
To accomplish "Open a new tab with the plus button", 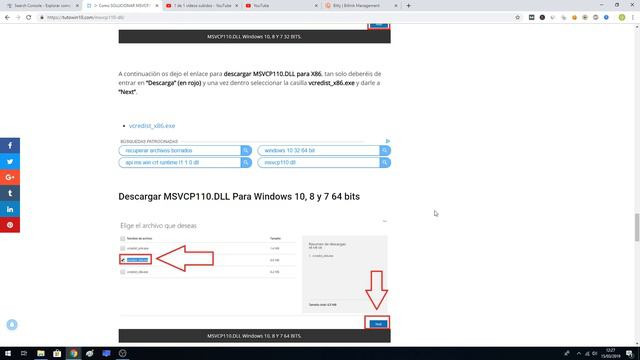I will tap(408, 6).
